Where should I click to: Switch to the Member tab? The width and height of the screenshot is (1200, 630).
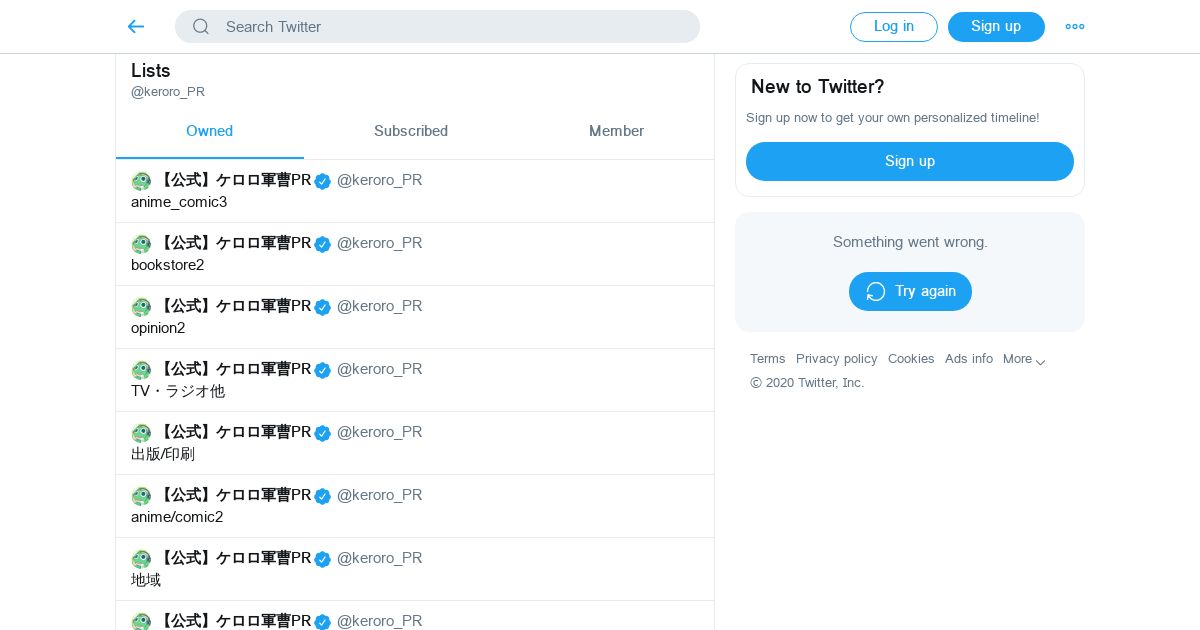coord(616,131)
